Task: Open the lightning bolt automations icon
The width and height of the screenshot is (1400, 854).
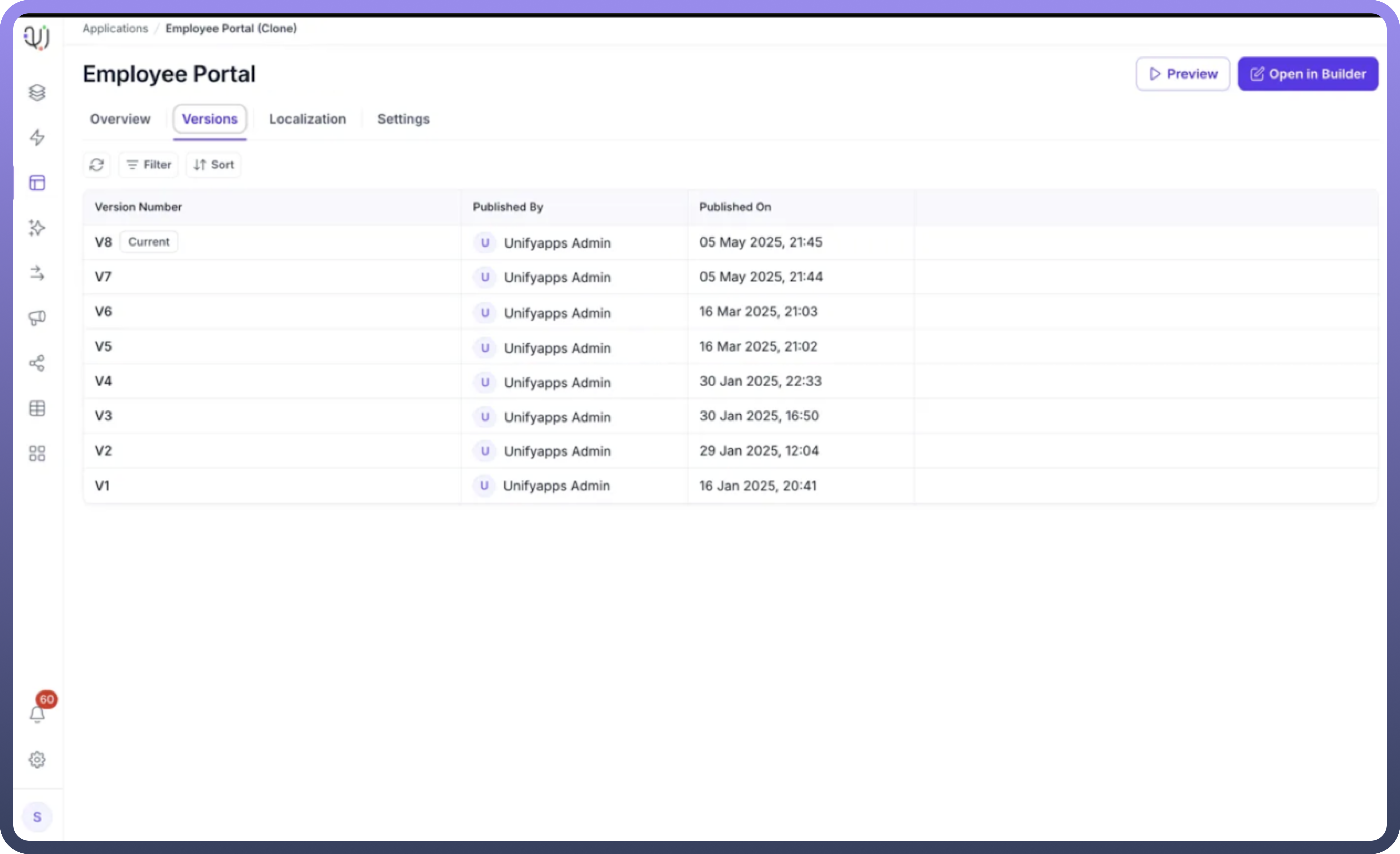Action: click(37, 137)
